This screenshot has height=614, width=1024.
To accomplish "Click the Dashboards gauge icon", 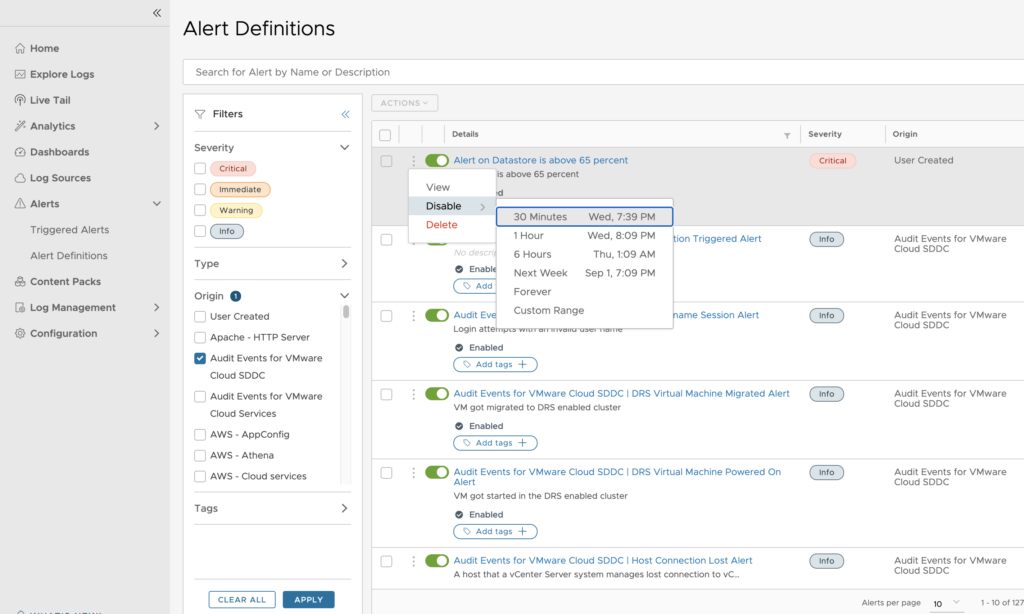I will 20,152.
